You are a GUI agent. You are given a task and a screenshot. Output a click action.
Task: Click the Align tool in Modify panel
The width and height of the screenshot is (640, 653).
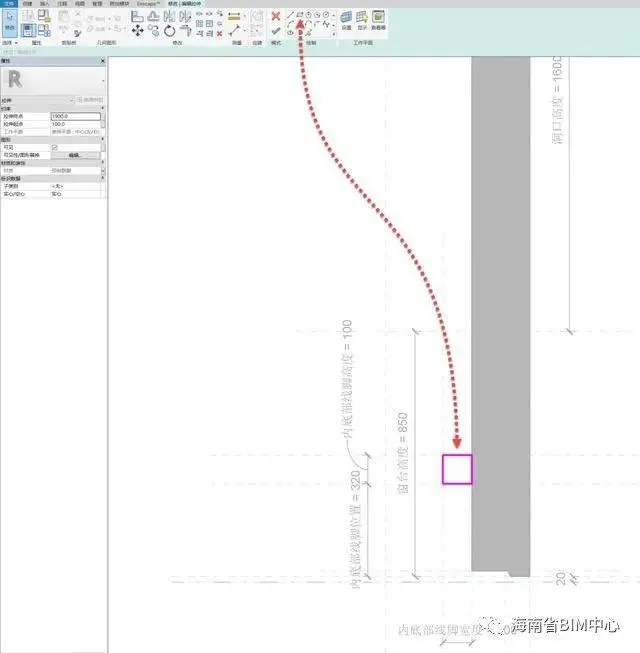(x=137, y=17)
